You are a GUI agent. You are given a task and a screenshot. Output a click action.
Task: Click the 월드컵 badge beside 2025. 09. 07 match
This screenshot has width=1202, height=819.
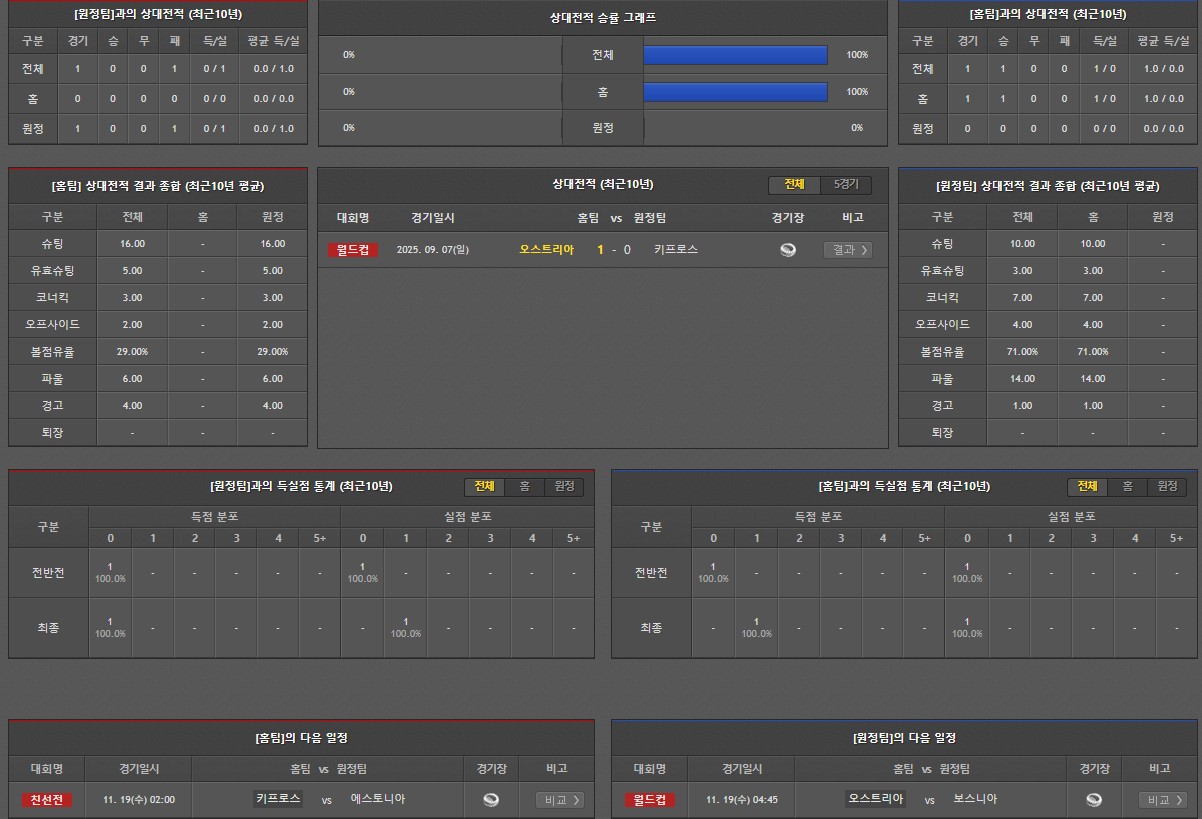(353, 250)
